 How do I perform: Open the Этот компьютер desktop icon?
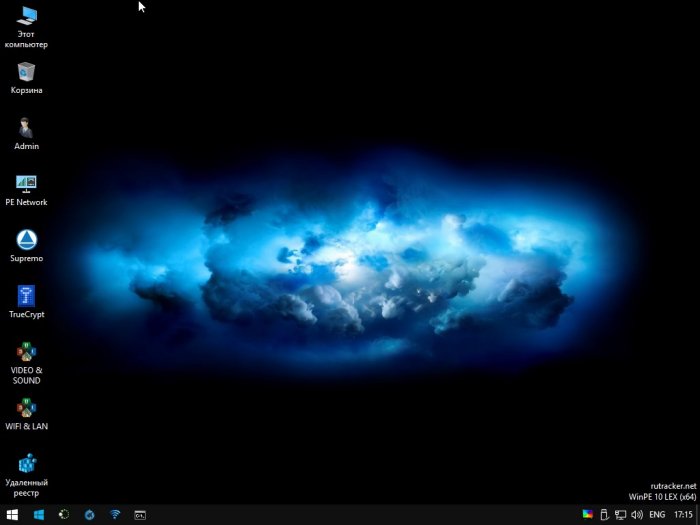[x=26, y=16]
